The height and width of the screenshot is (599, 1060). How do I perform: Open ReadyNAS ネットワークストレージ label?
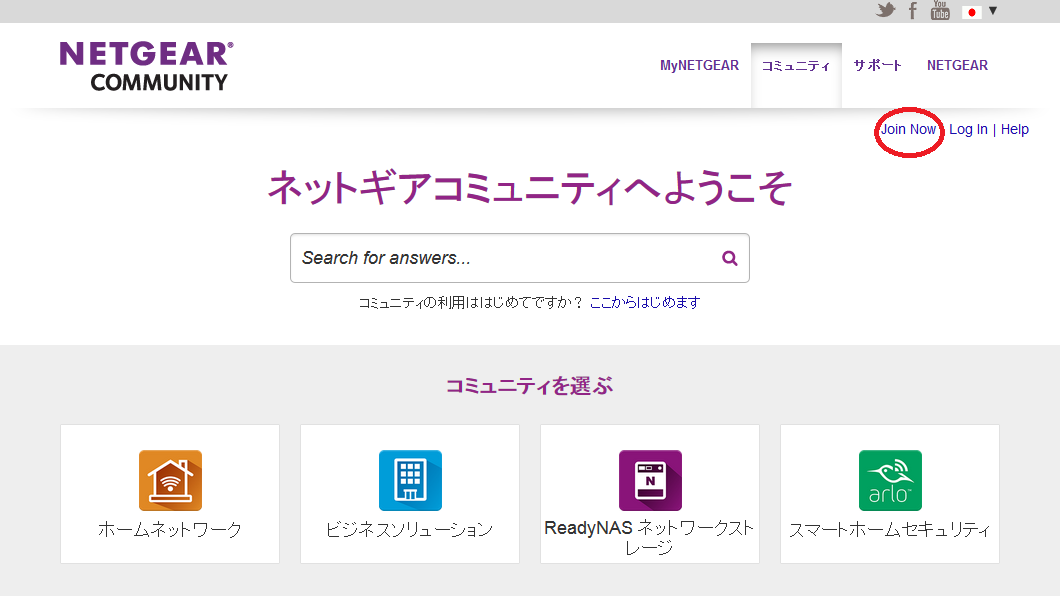[x=649, y=537]
